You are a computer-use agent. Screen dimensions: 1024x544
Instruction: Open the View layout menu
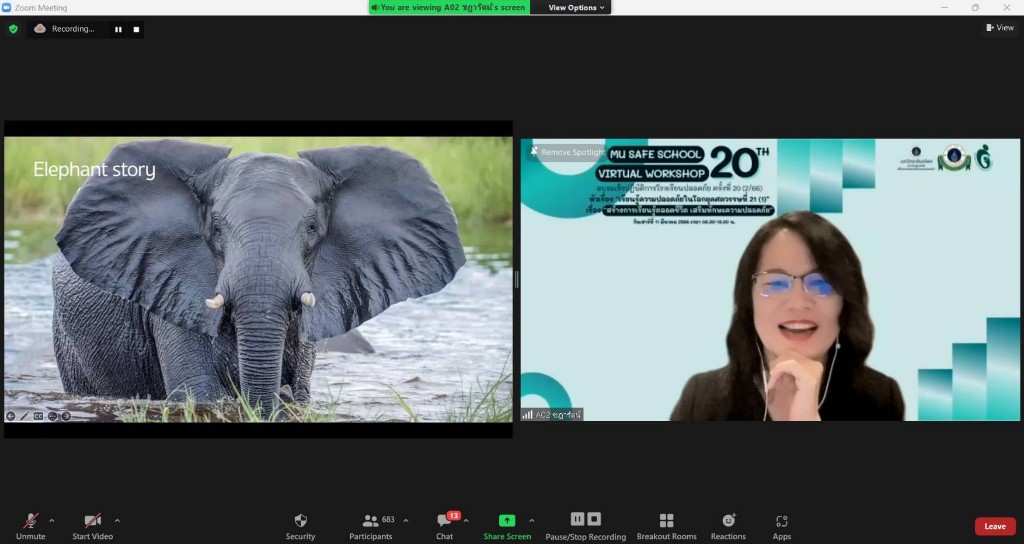click(x=999, y=28)
